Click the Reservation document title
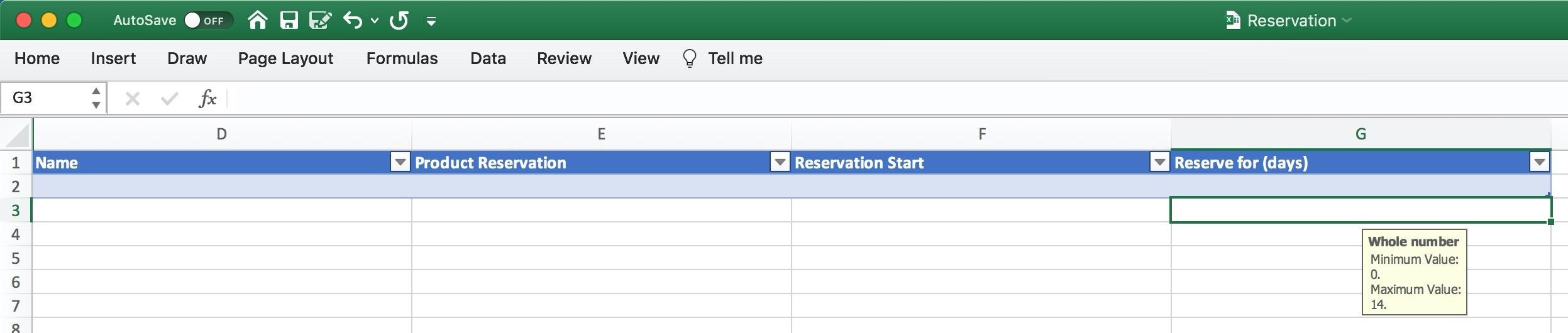Screen dimensions: 1568x333 pyautogui.click(x=1291, y=21)
